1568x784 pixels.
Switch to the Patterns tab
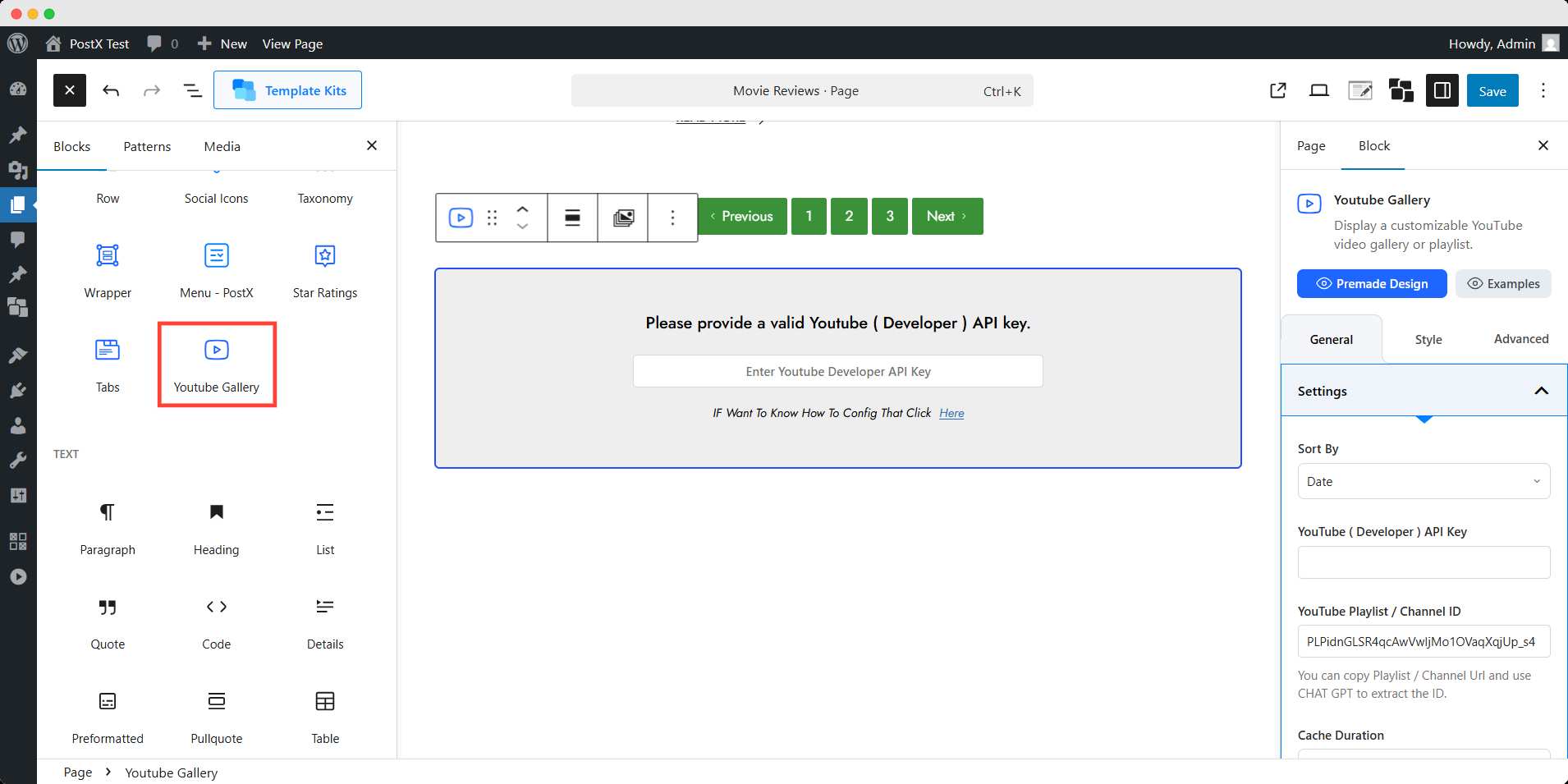tap(147, 146)
